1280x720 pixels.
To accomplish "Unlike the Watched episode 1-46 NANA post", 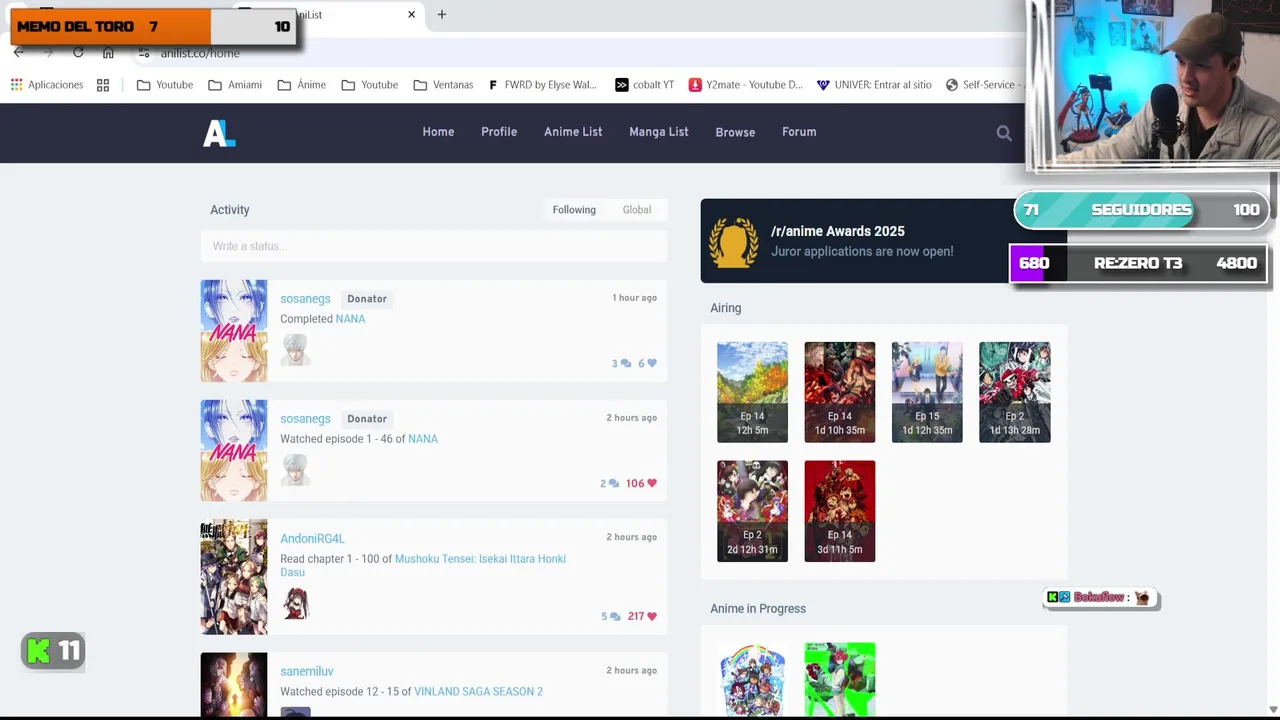I will [x=641, y=484].
